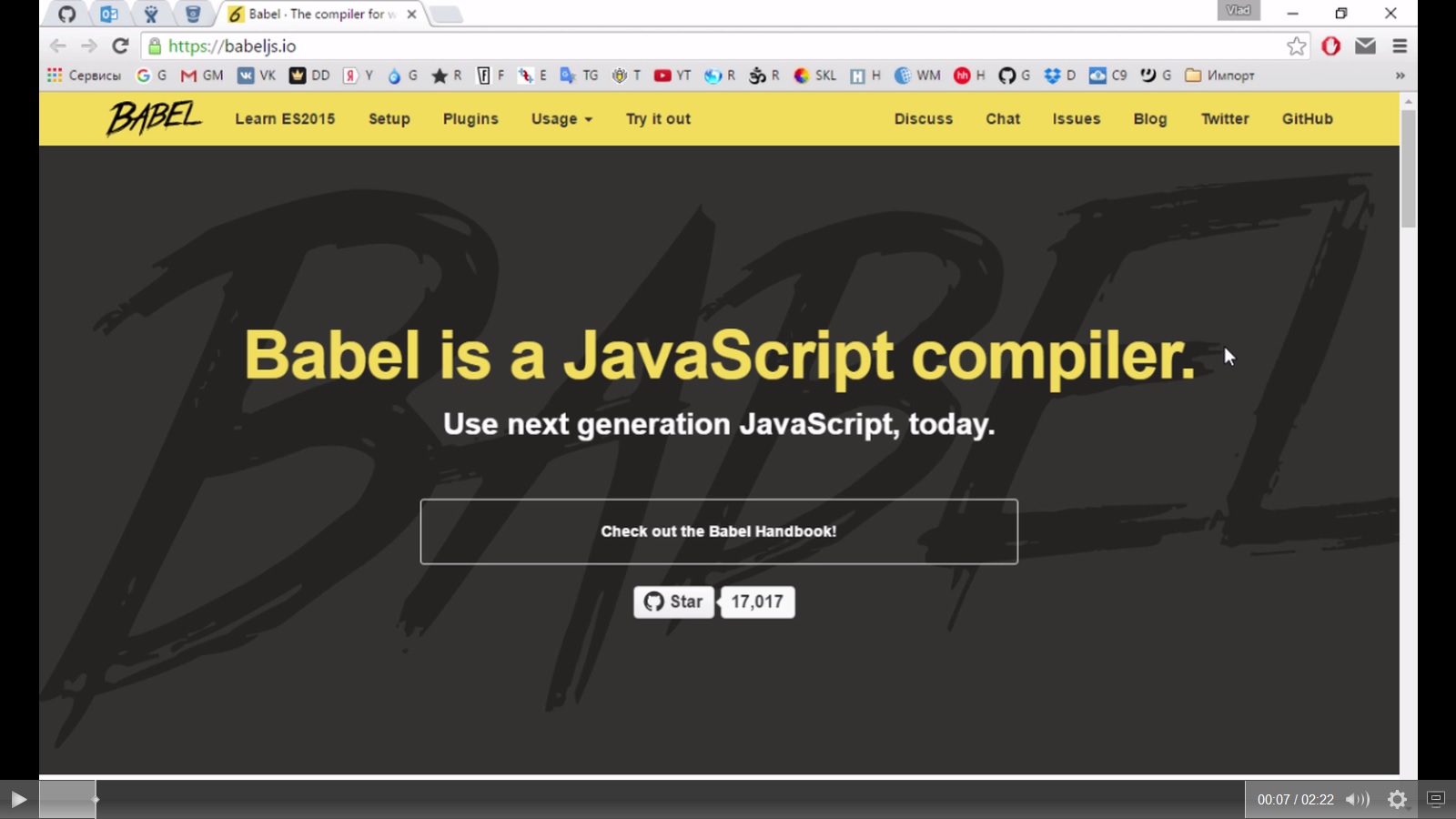
Task: Open the Plugins page
Action: (470, 119)
